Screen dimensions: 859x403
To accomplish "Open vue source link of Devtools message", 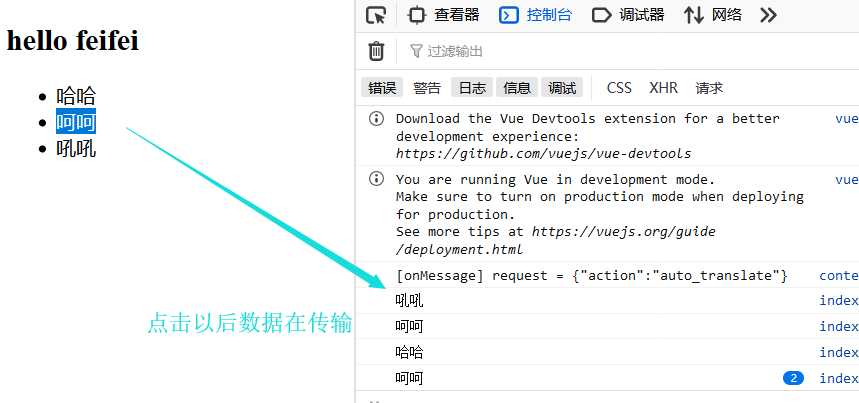I will coord(847,118).
